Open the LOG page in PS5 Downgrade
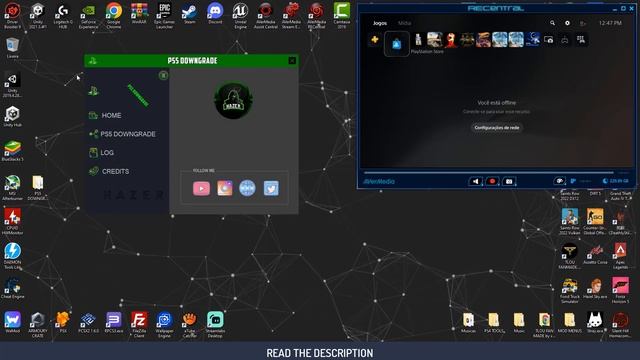 coord(101,153)
